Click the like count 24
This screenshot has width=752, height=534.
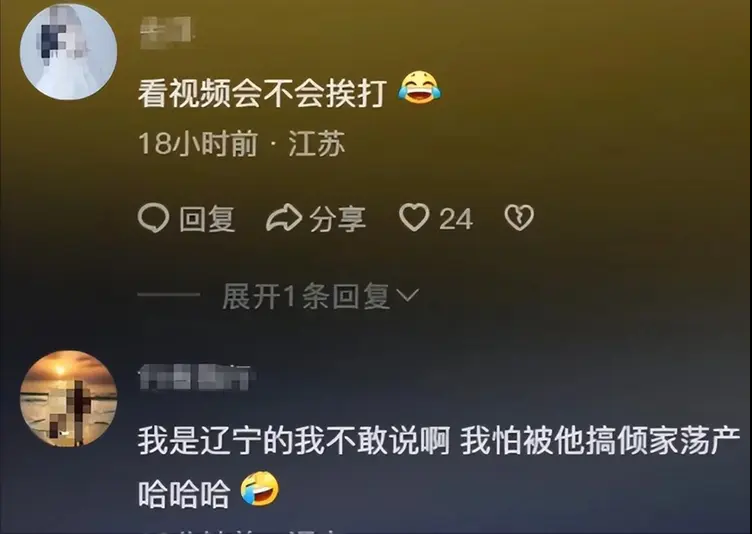456,219
